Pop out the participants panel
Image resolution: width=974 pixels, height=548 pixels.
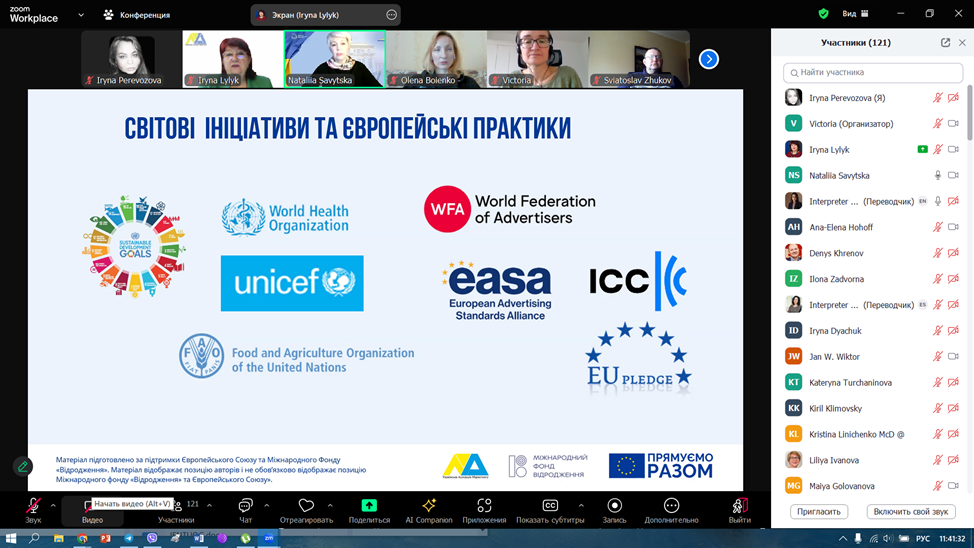[x=945, y=42]
